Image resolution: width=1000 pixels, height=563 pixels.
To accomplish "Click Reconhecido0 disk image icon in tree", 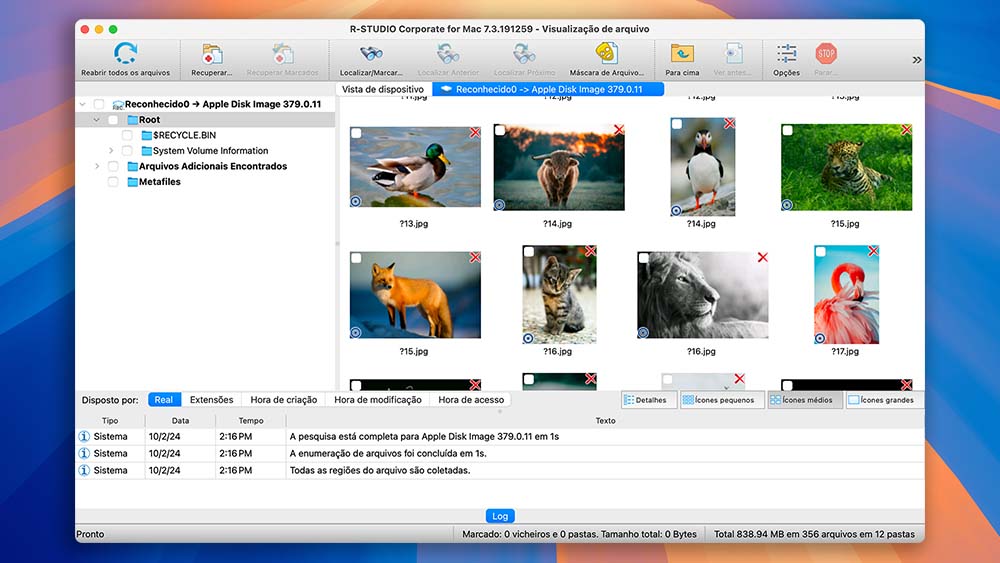I will (118, 105).
